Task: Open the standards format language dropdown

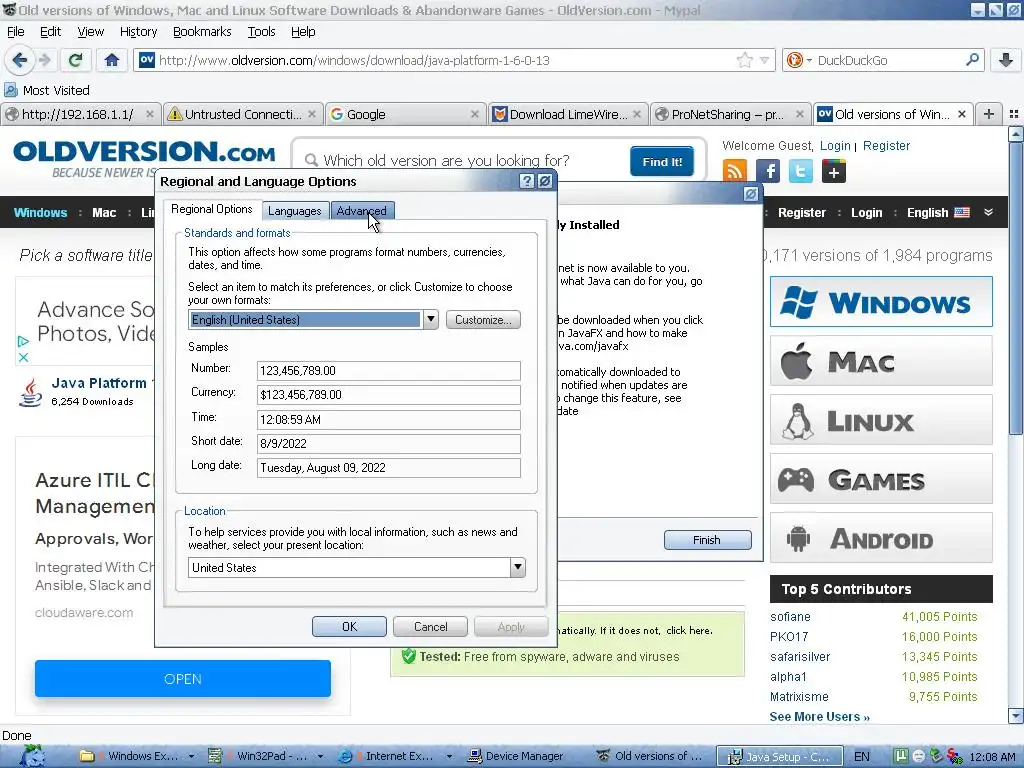Action: pos(430,319)
